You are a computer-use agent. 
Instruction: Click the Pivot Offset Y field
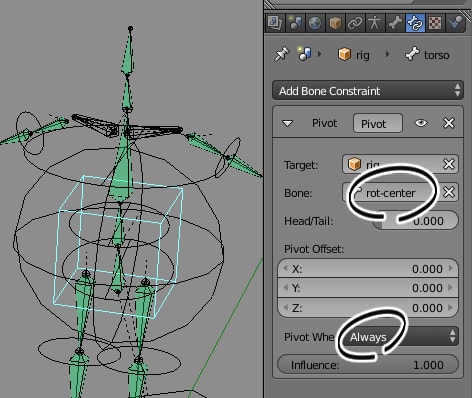click(x=368, y=288)
